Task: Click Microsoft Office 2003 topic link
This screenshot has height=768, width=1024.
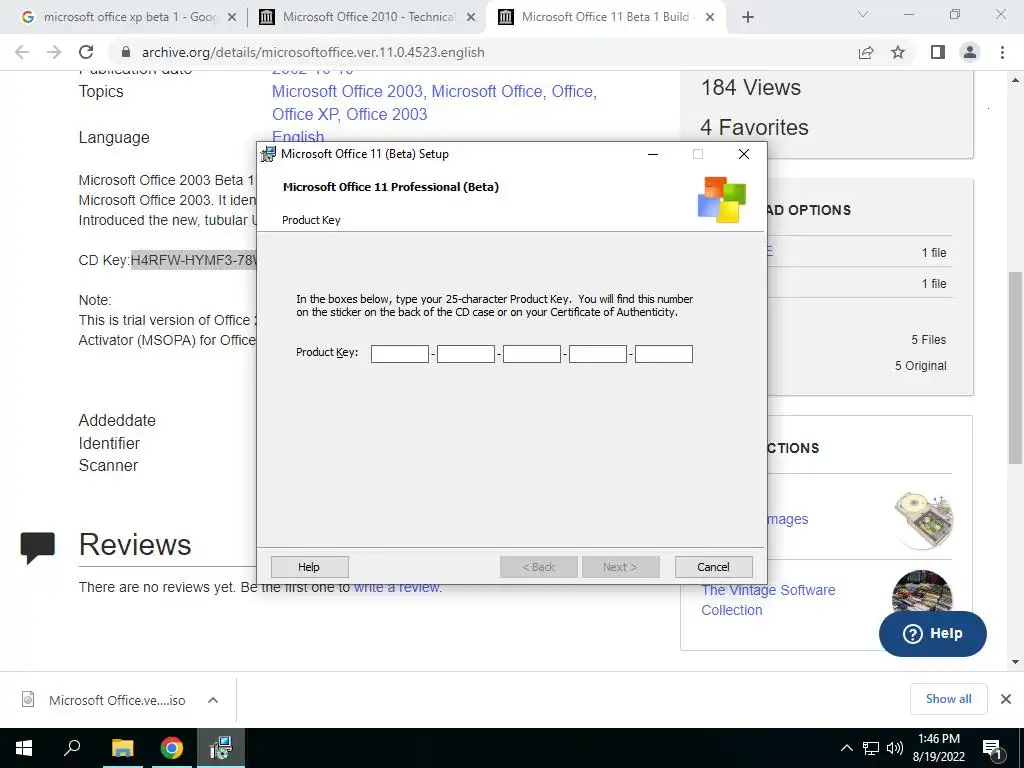Action: [347, 91]
